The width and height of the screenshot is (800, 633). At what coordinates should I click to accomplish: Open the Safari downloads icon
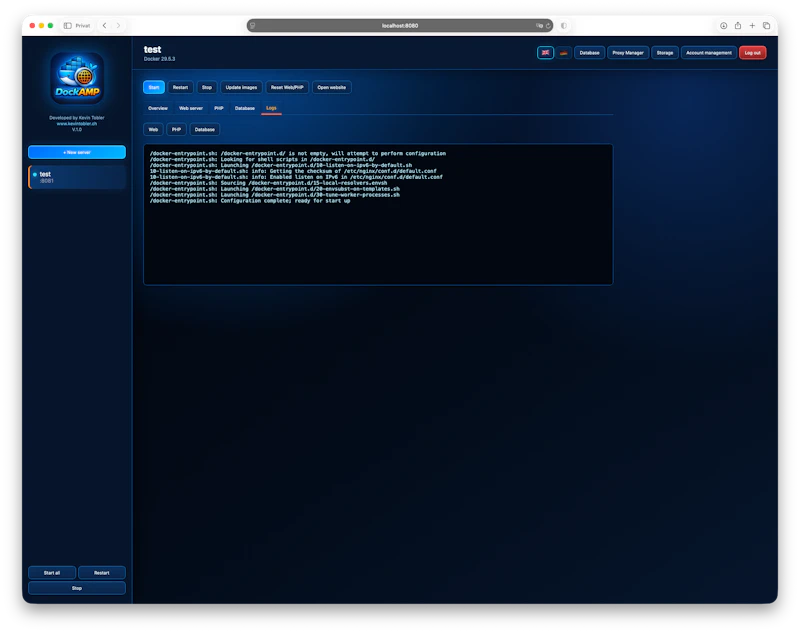pyautogui.click(x=723, y=26)
